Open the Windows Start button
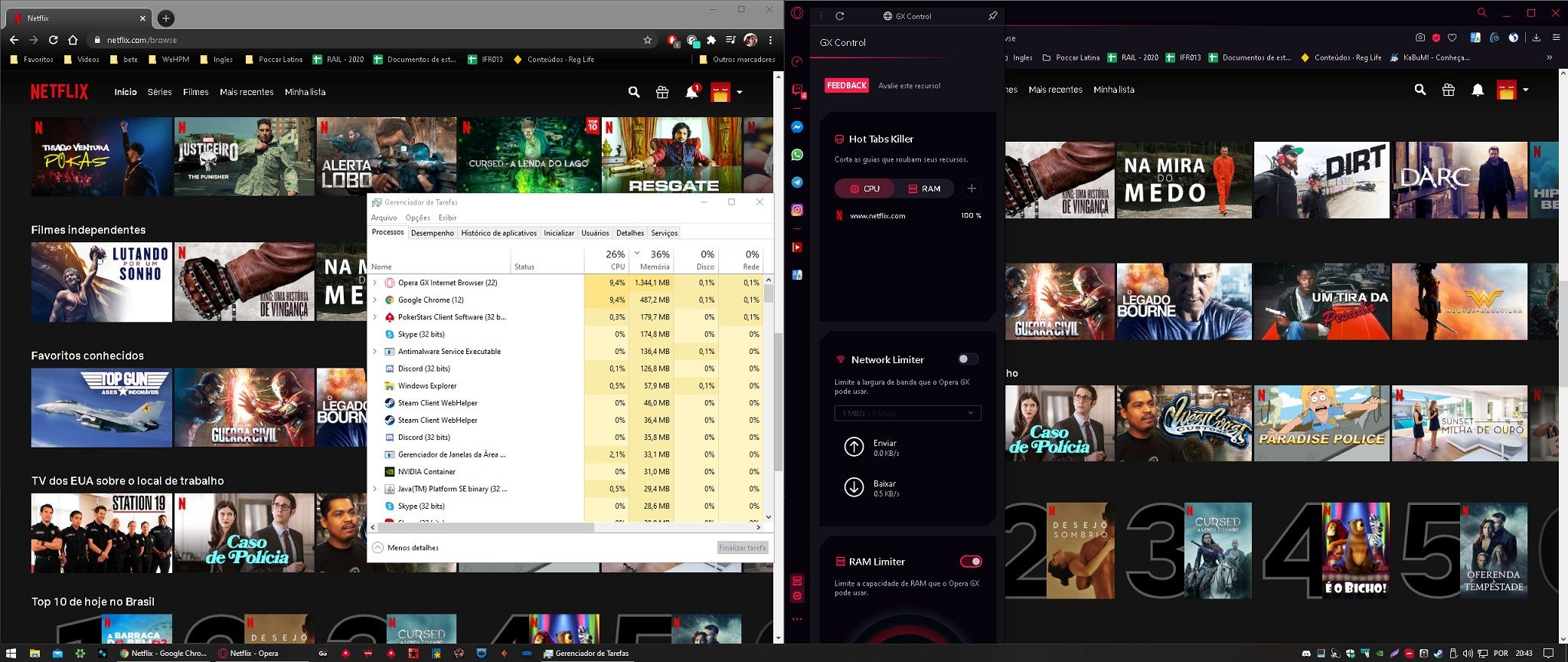1568x662 pixels. coord(11,654)
